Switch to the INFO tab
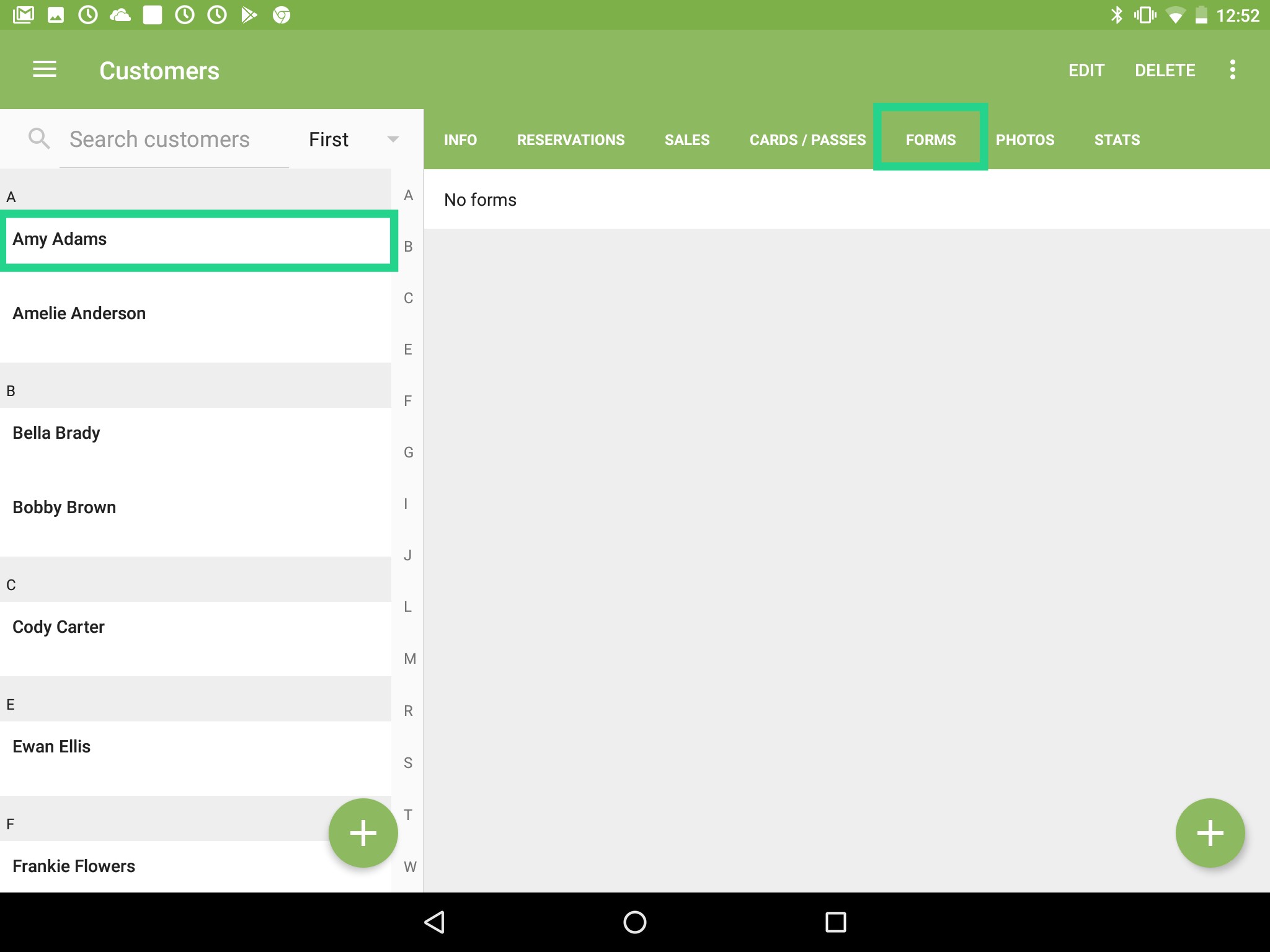The height and width of the screenshot is (952, 1270). point(460,139)
